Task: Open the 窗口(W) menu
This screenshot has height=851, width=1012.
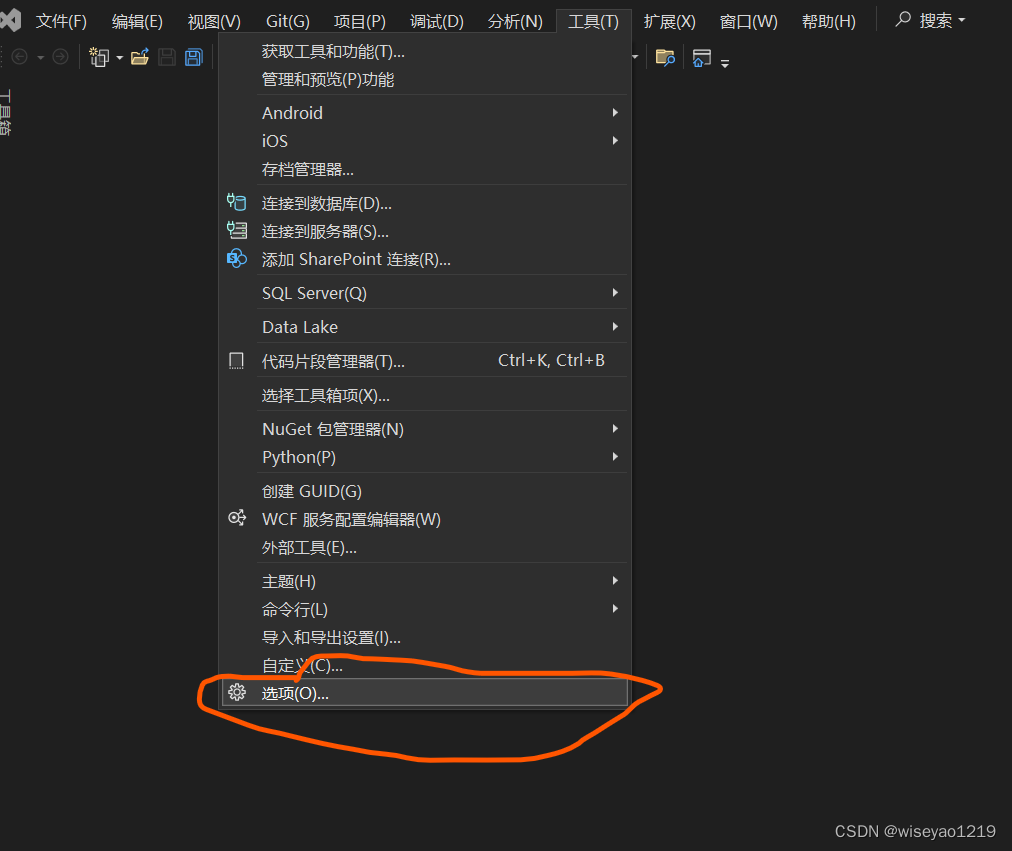Action: [749, 21]
